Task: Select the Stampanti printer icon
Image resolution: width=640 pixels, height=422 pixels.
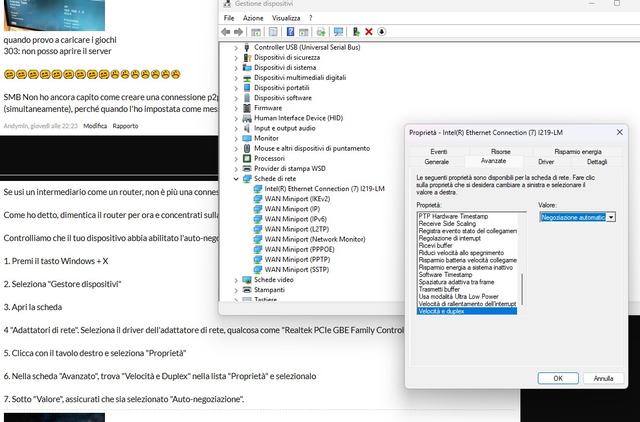Action: (x=247, y=290)
